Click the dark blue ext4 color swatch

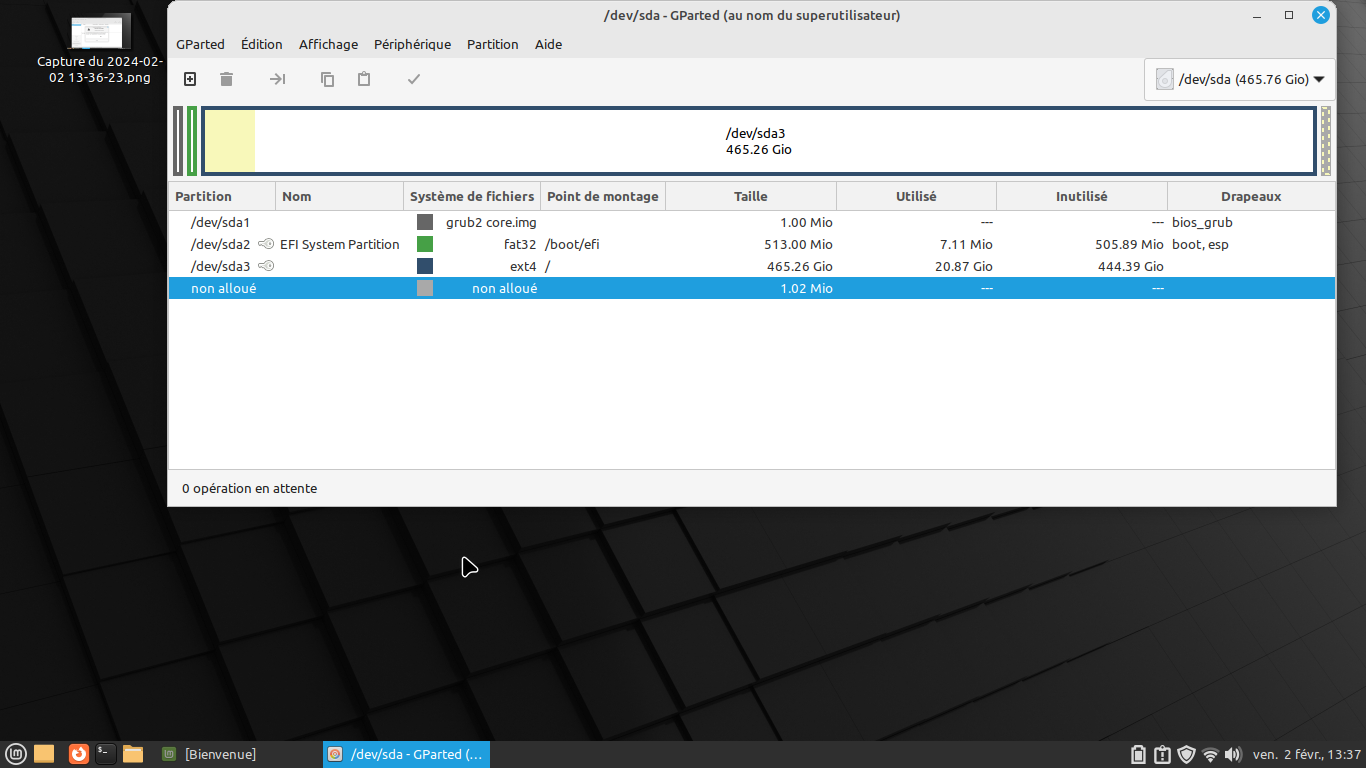pyautogui.click(x=425, y=266)
